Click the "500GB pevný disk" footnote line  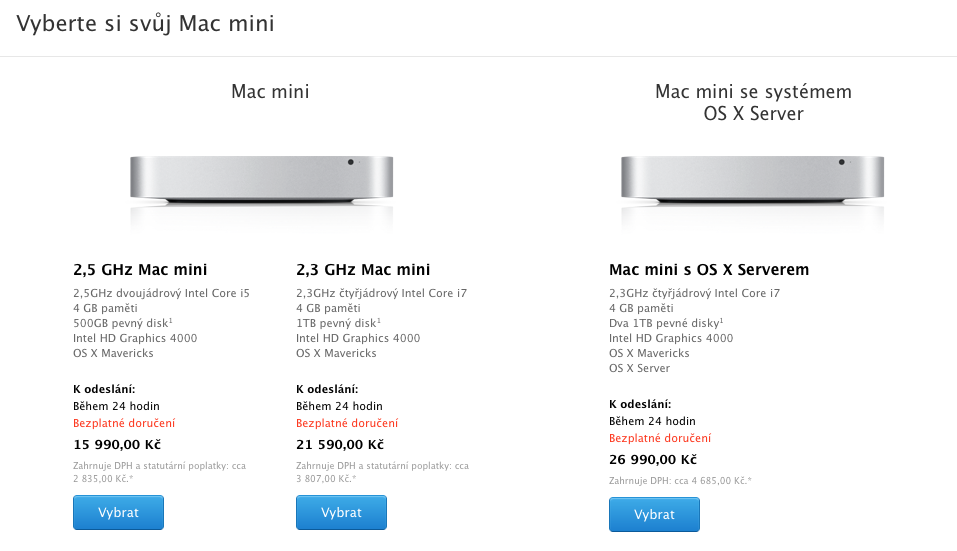123,323
